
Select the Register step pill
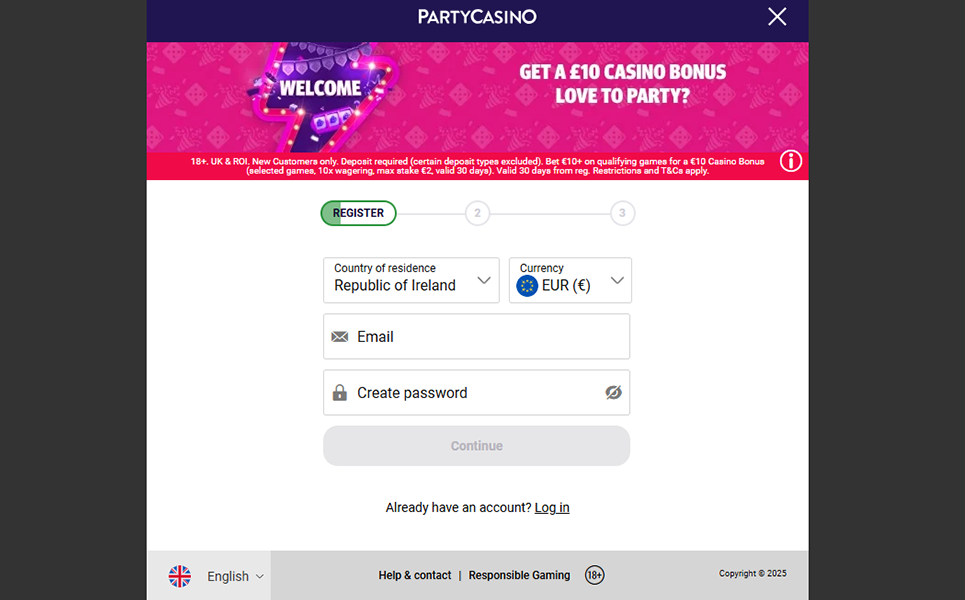357,212
